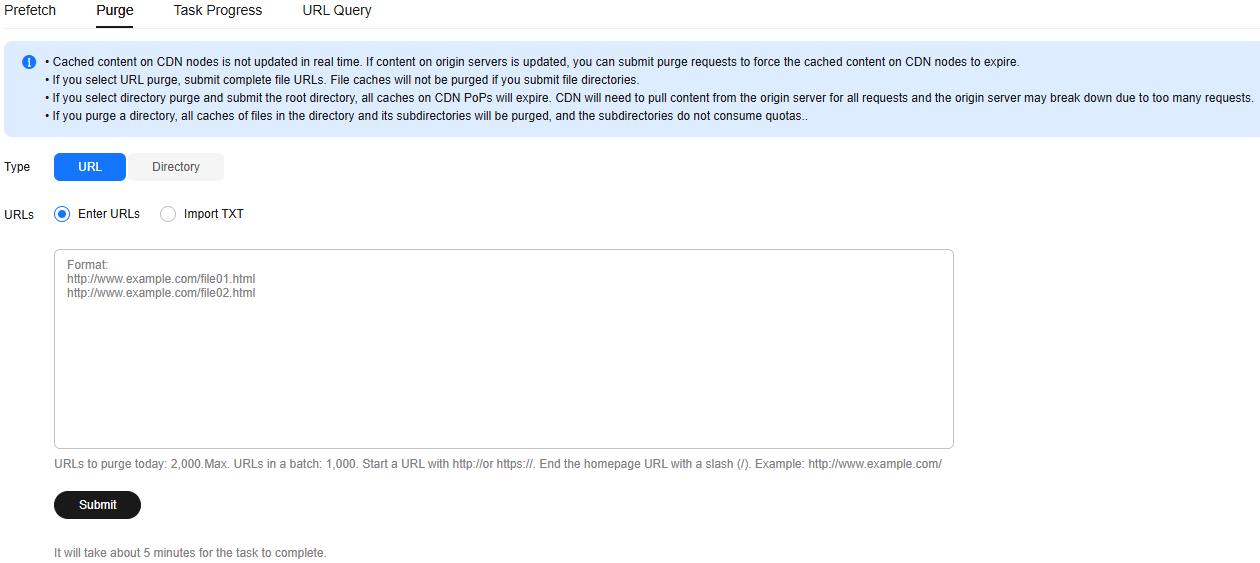
Task: Switch to the Prefetch tab
Action: click(x=30, y=10)
